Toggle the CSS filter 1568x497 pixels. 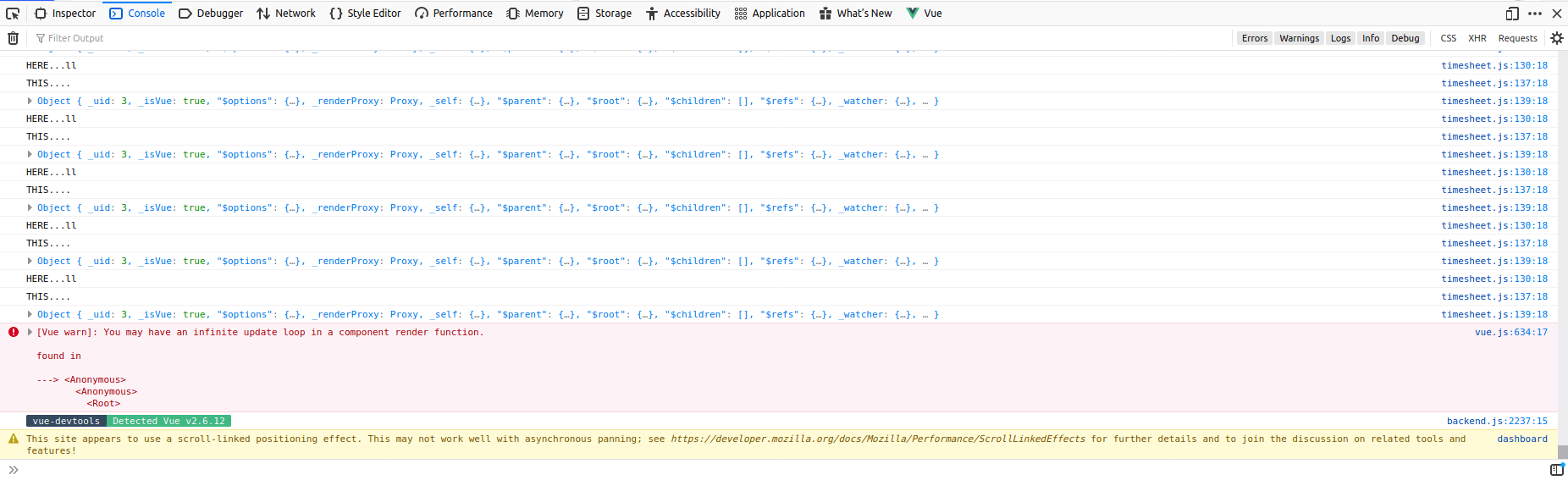point(1449,38)
